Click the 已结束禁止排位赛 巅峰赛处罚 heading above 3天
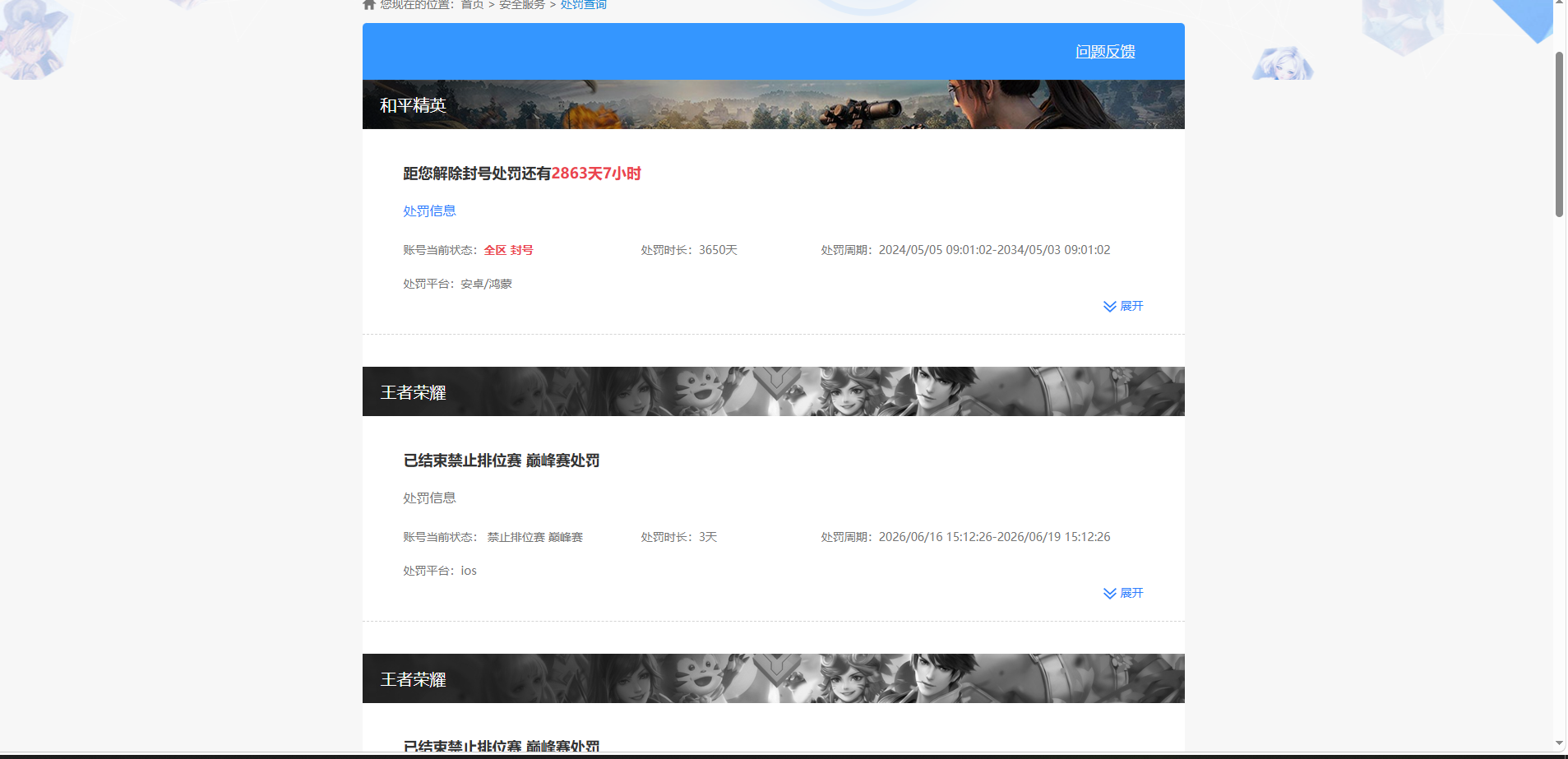The image size is (1568, 759). click(502, 460)
